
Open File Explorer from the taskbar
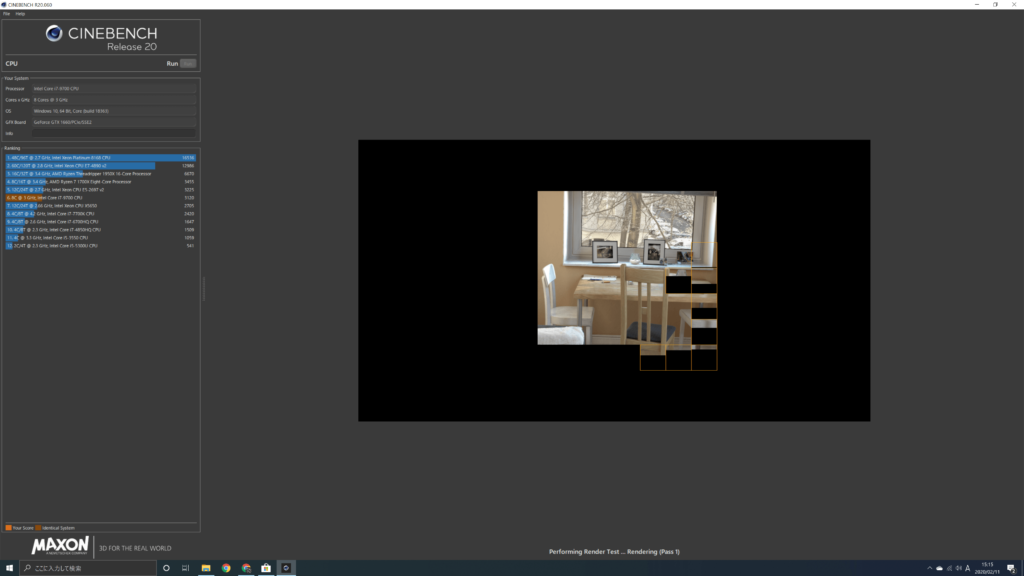click(x=206, y=568)
